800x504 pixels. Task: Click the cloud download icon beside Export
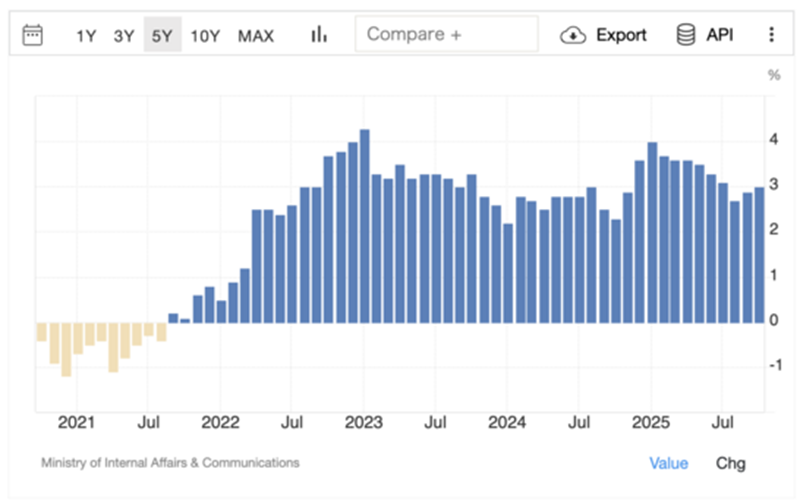coord(573,35)
